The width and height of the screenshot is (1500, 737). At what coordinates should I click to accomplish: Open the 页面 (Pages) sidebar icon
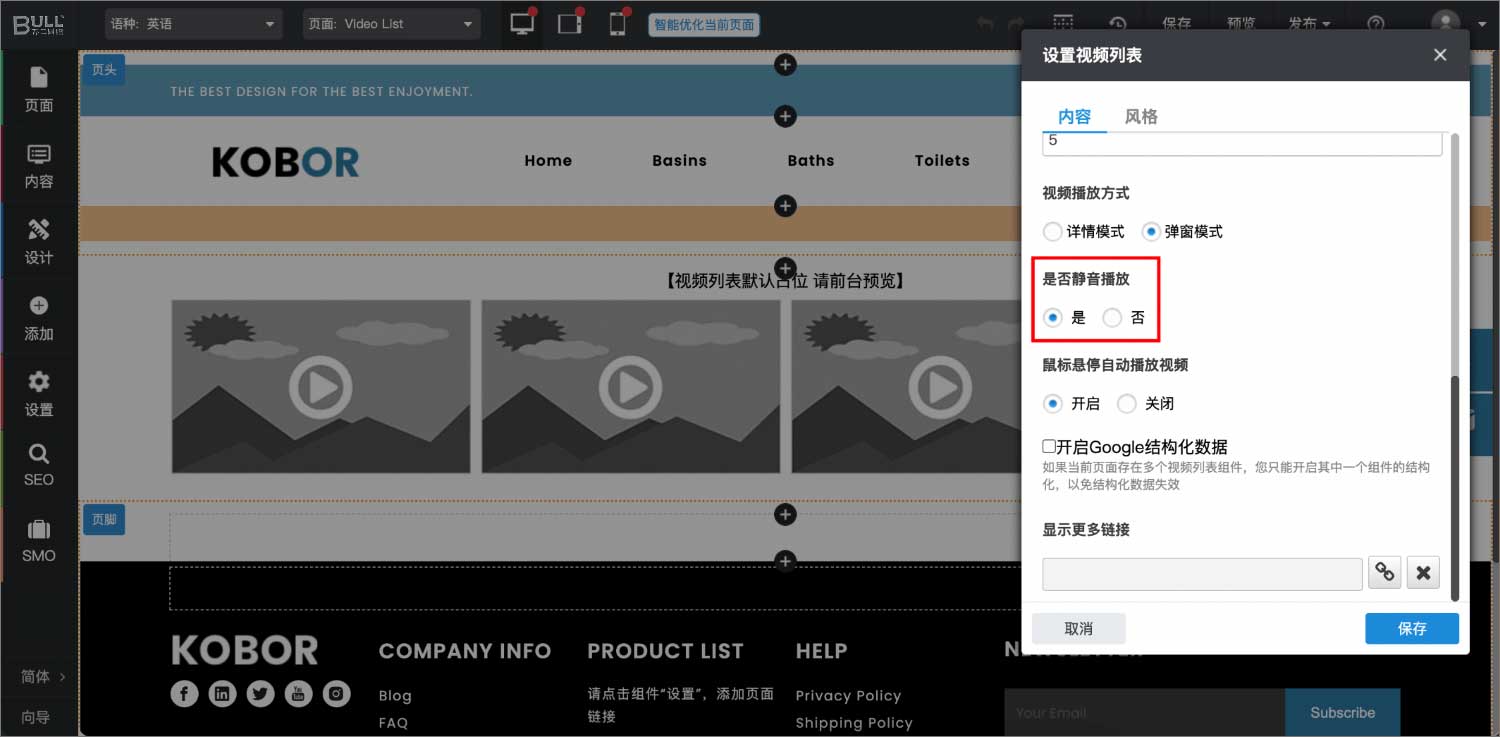[x=39, y=89]
